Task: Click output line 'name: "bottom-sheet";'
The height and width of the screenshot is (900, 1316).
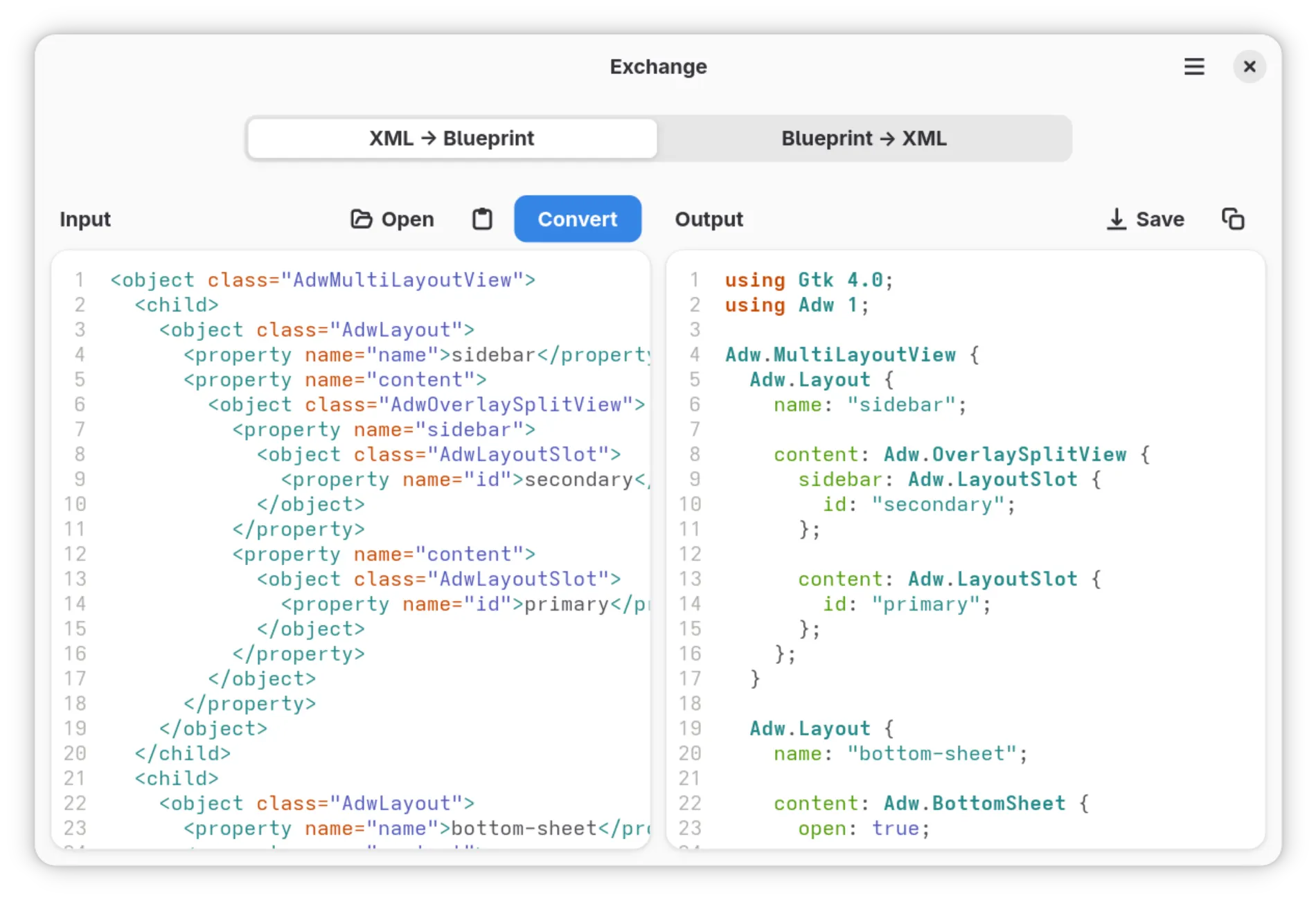Action: click(900, 753)
